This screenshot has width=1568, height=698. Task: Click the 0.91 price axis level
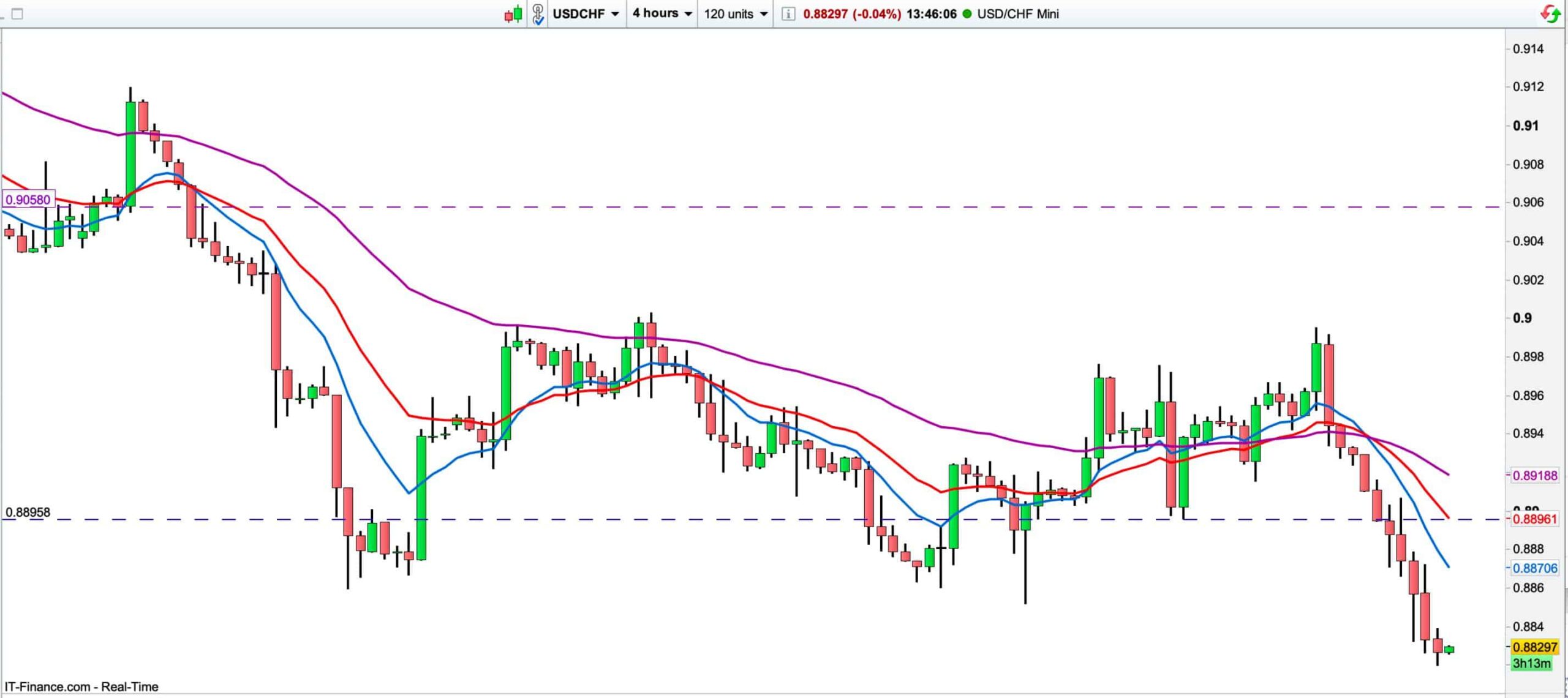pos(1525,126)
